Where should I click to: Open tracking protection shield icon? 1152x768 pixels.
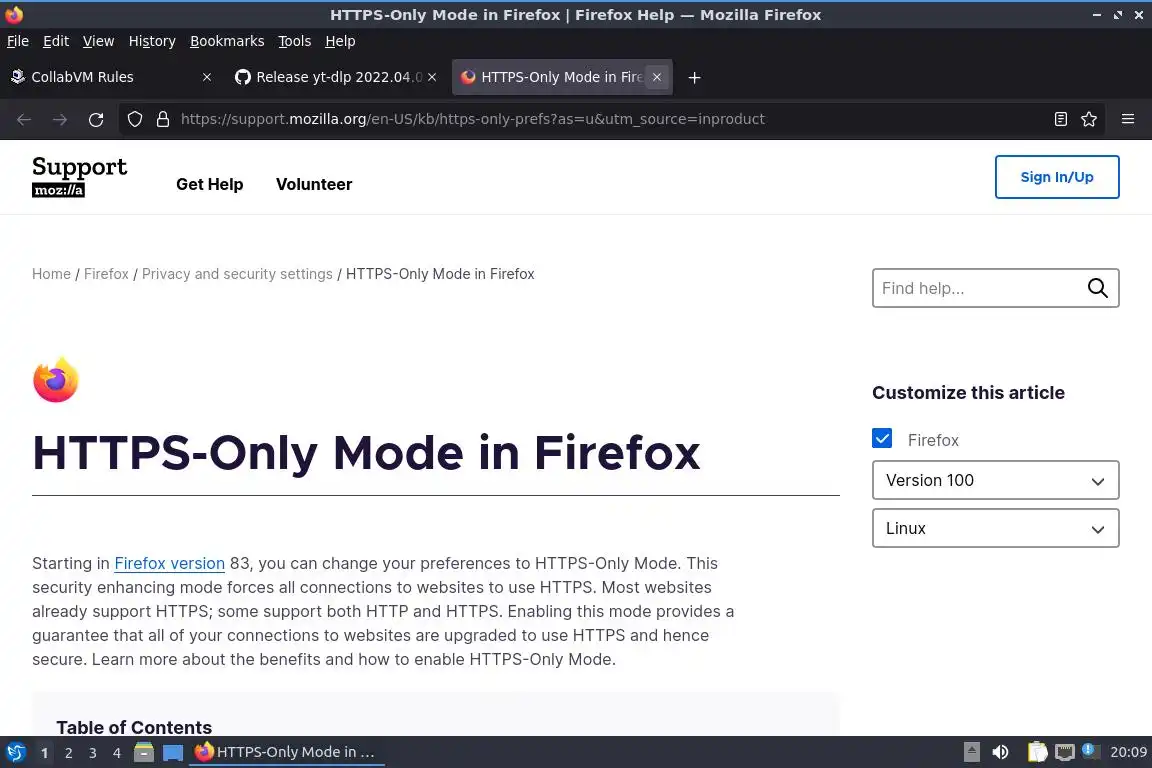coord(134,119)
